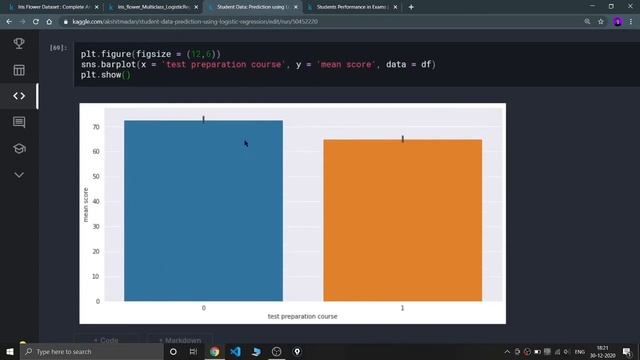Screen dimensions: 640x360
Task: Go back with the browser back arrow
Action: (9, 22)
